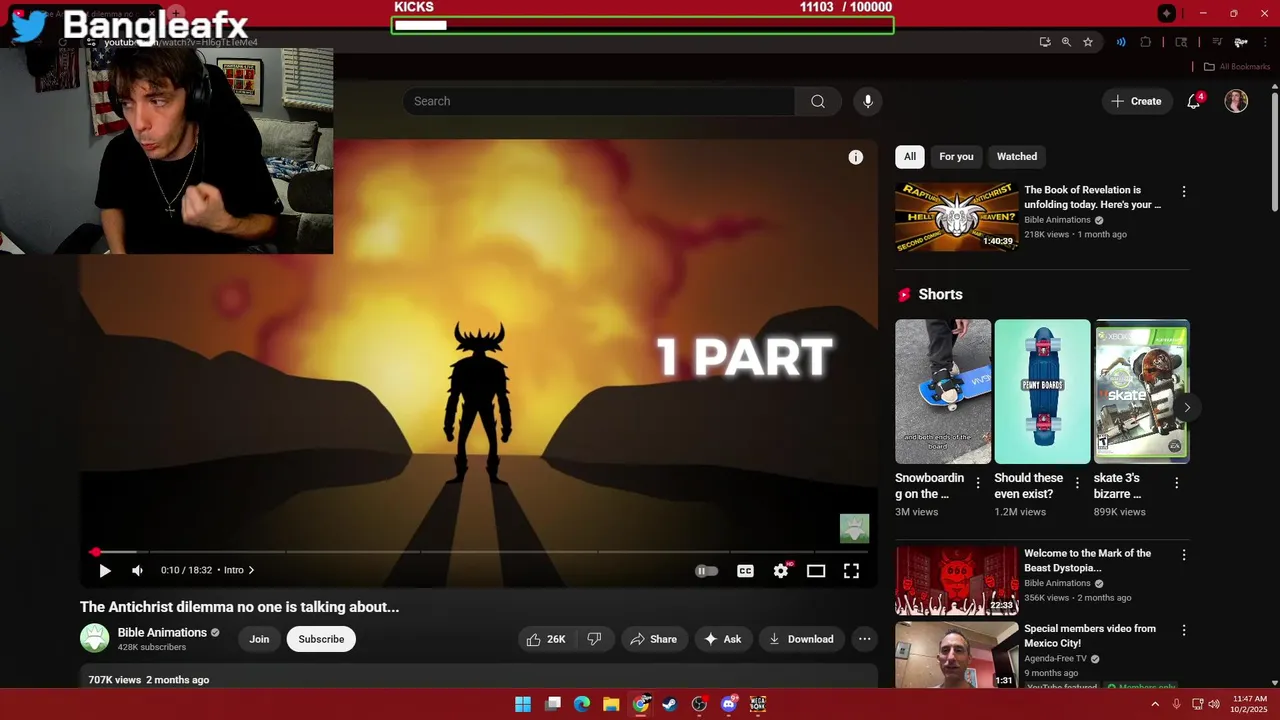Open Special members video from Mexico City
This screenshot has width=1280, height=720.
point(957,654)
